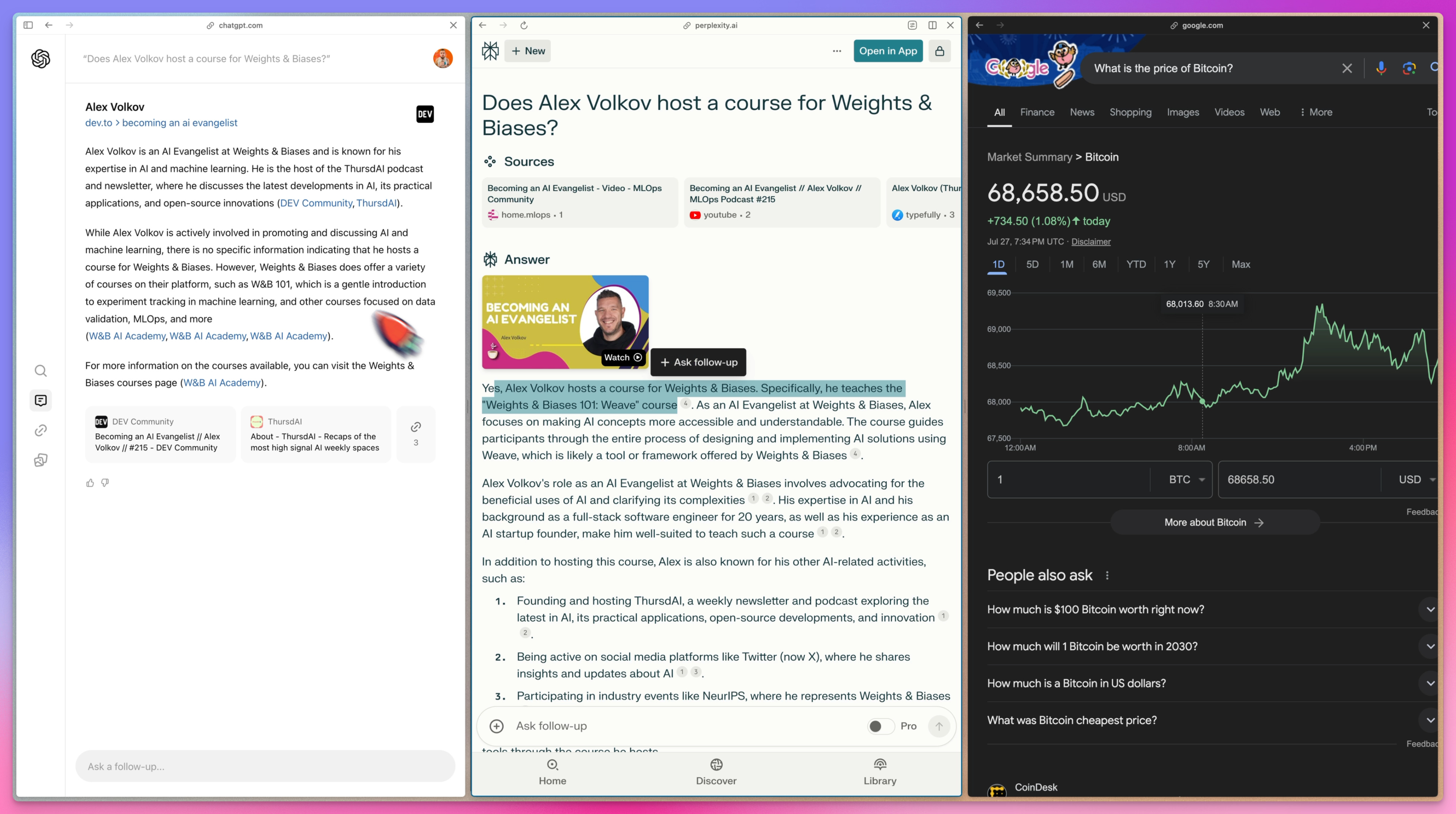Open the More menu in Google search tabs
Screen dimensions: 1456x814
(x=1316, y=112)
